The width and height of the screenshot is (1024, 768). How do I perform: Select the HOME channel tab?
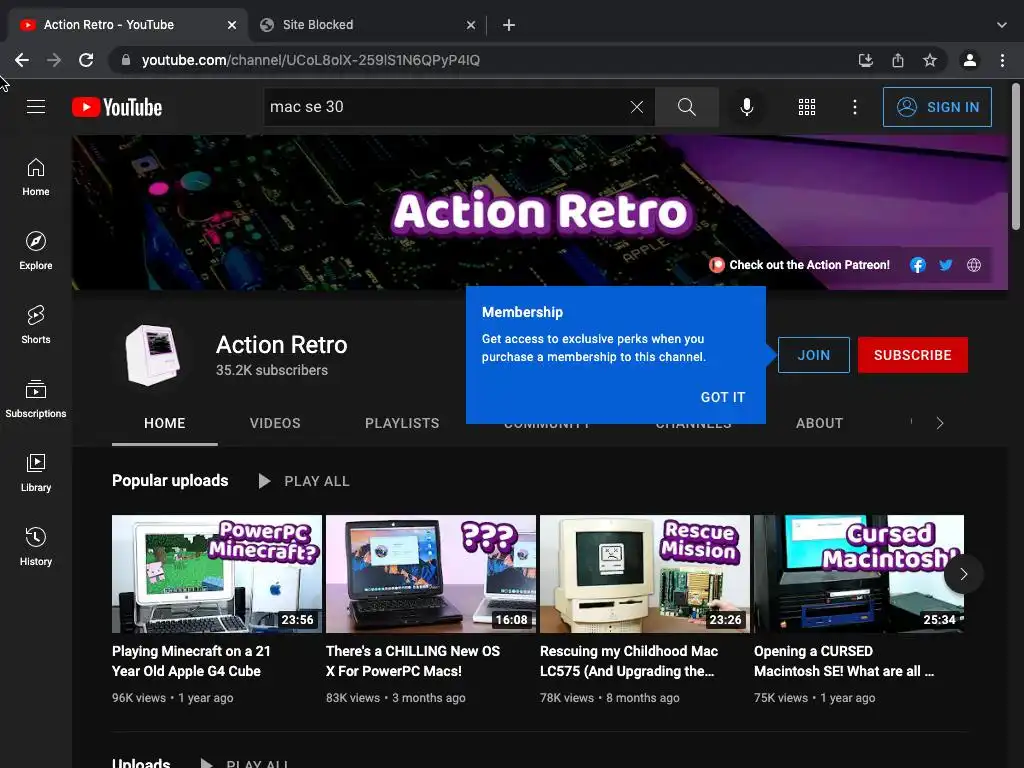click(165, 423)
